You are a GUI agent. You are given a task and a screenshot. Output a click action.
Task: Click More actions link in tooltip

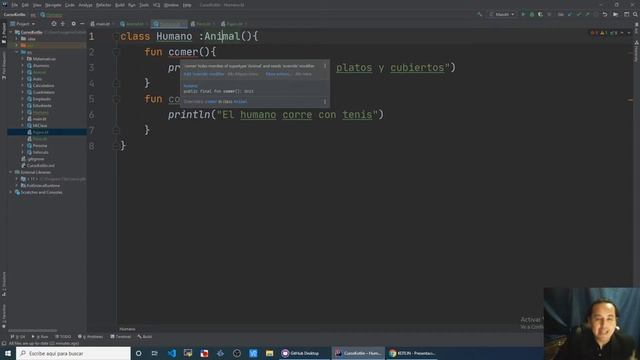coord(278,74)
